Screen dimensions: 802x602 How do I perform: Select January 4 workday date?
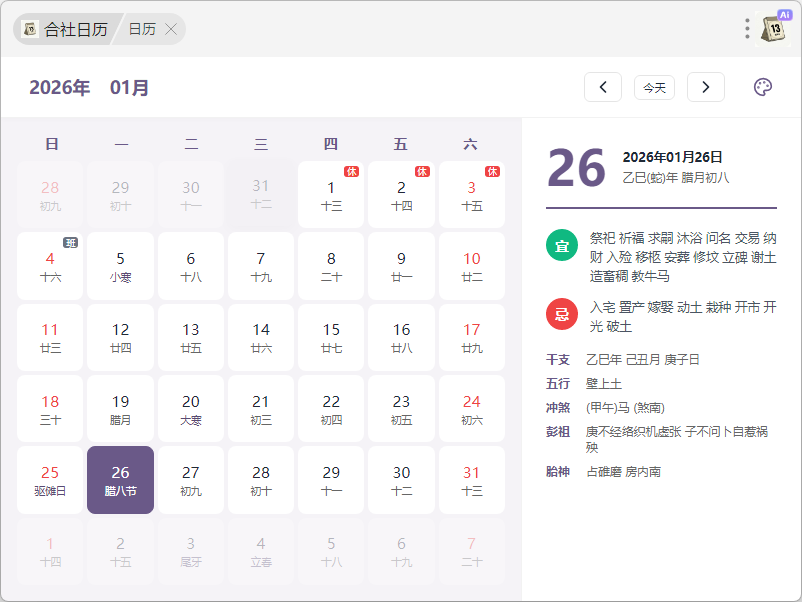click(x=51, y=265)
